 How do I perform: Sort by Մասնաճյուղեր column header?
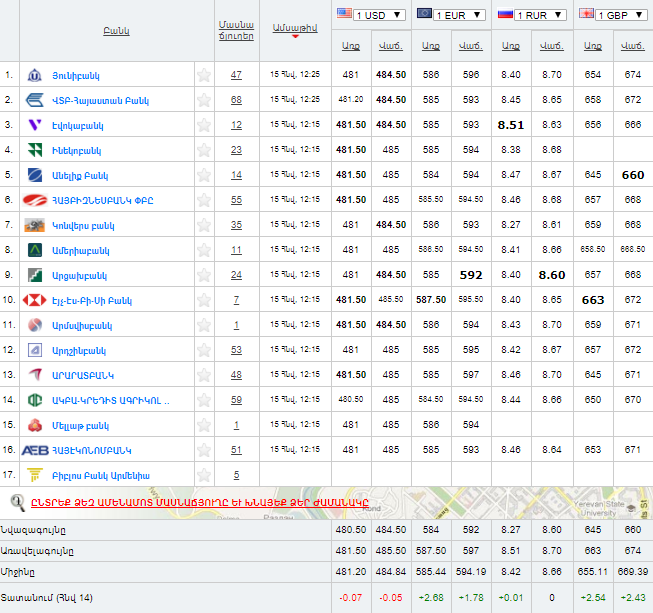(236, 30)
